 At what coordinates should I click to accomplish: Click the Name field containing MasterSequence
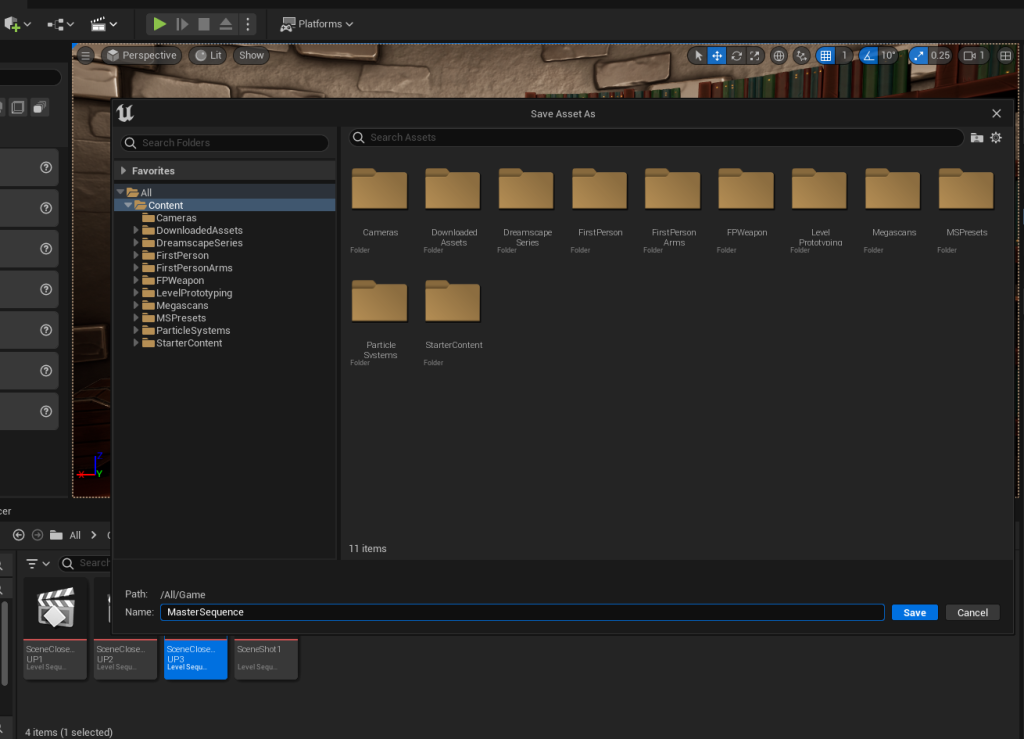coord(520,612)
